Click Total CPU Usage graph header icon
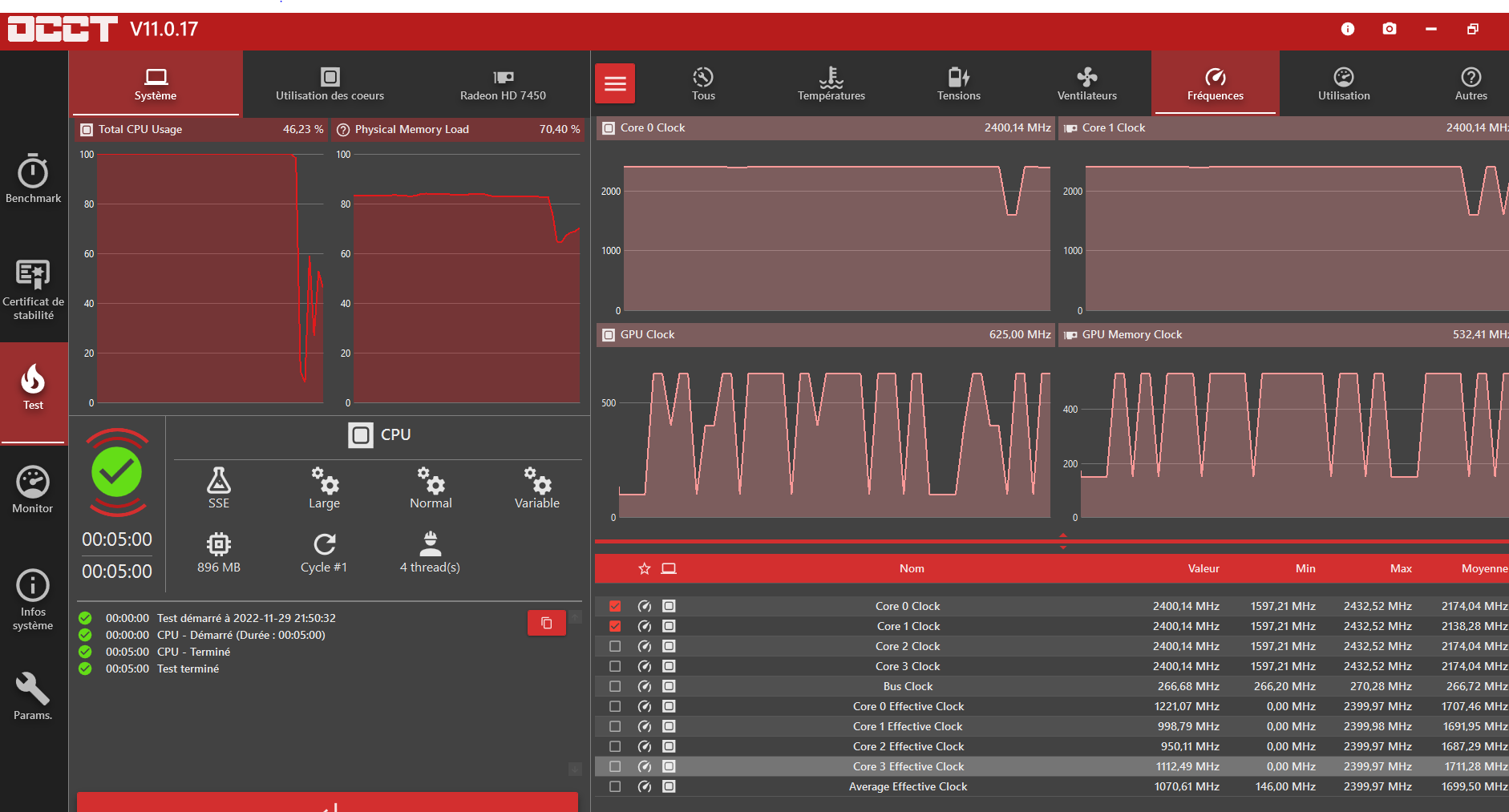This screenshot has height=812, width=1509. [x=87, y=129]
